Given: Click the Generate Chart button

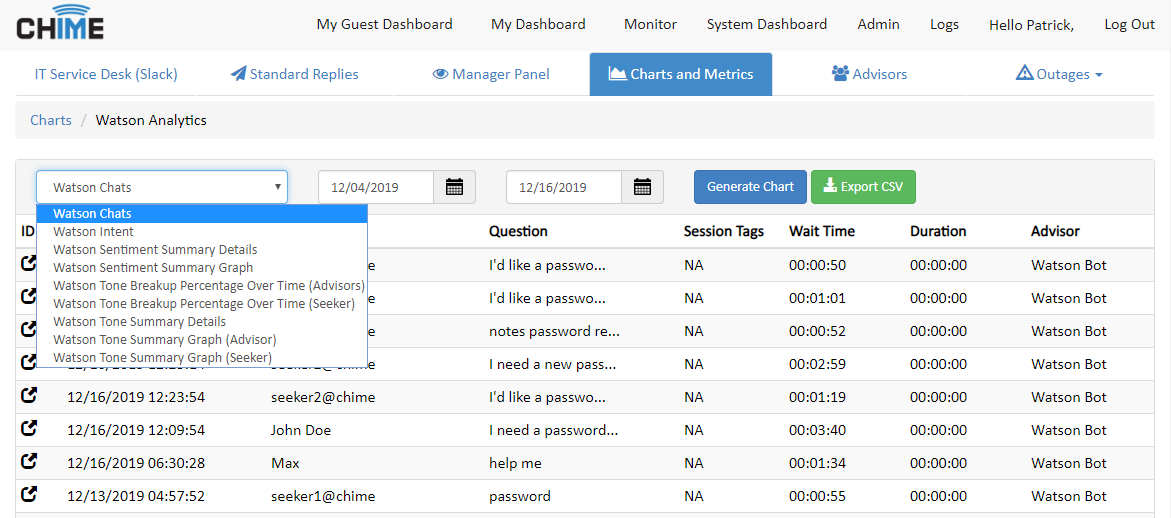Looking at the screenshot, I should click(x=750, y=187).
